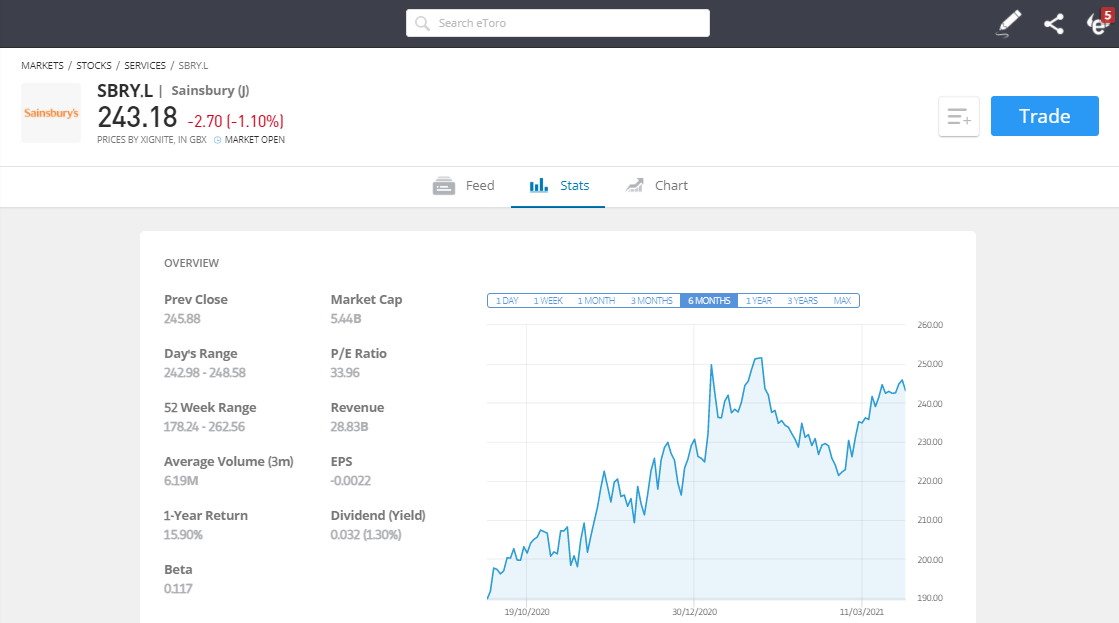Viewport: 1119px width, 623px height.
Task: Click the 11/03/2021 date axis label
Action: click(x=861, y=612)
